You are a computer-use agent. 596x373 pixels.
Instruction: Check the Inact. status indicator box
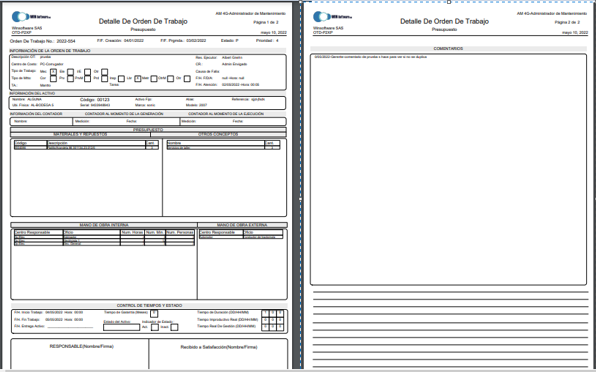[x=174, y=327]
